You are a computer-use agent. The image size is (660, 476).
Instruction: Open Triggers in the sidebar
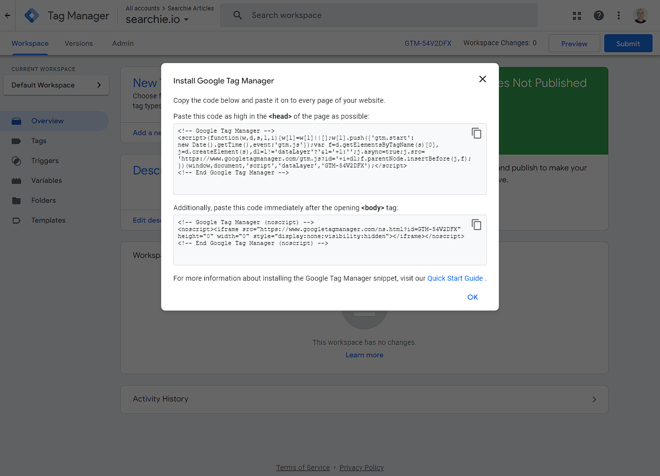click(45, 161)
